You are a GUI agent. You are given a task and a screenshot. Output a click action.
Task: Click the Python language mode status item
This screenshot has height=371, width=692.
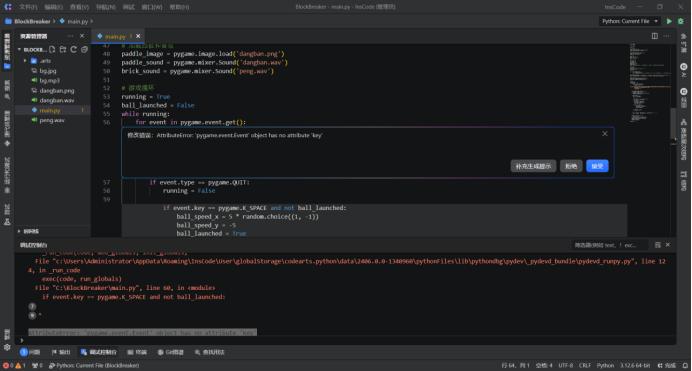tap(605, 365)
